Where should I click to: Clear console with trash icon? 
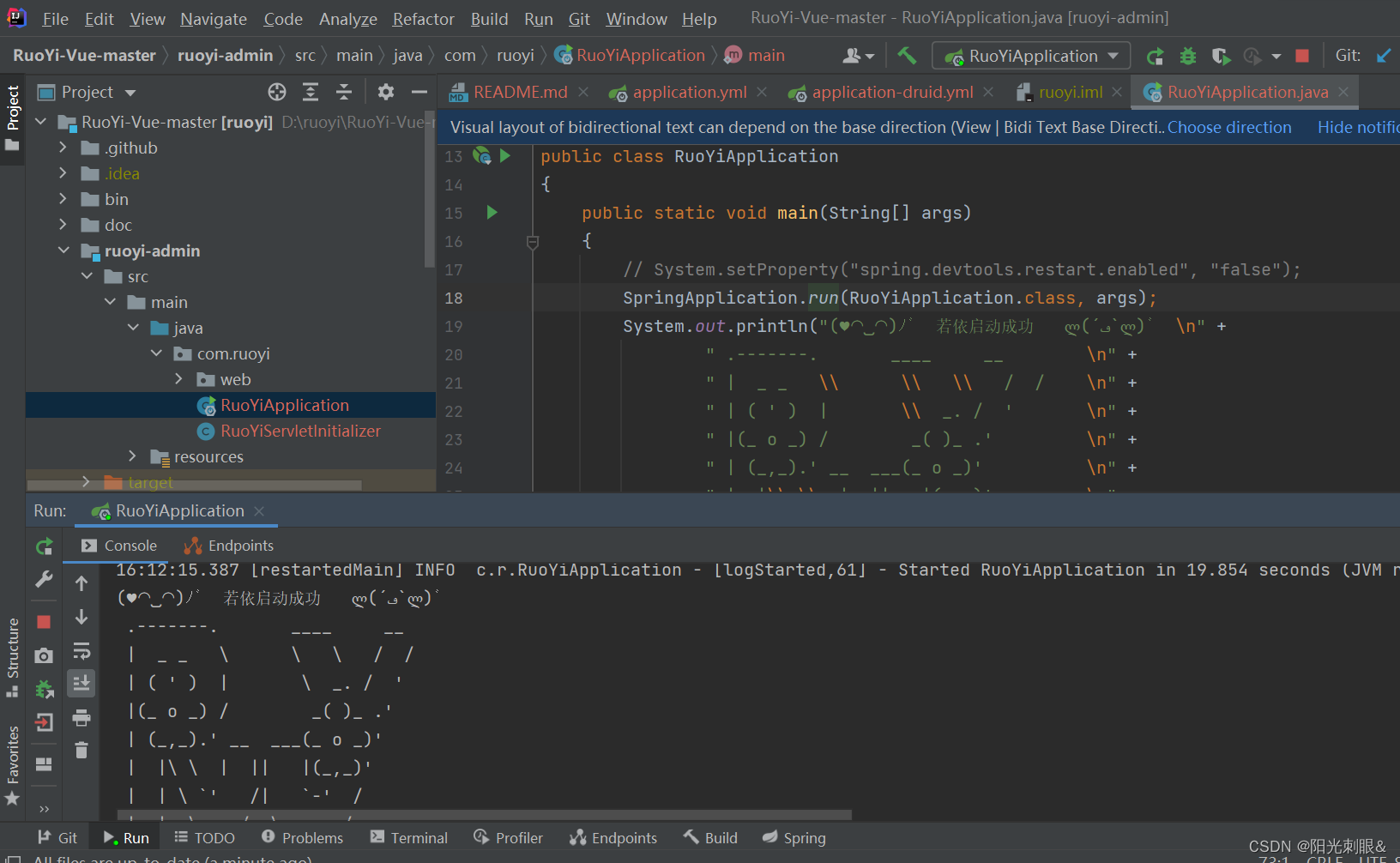81,751
